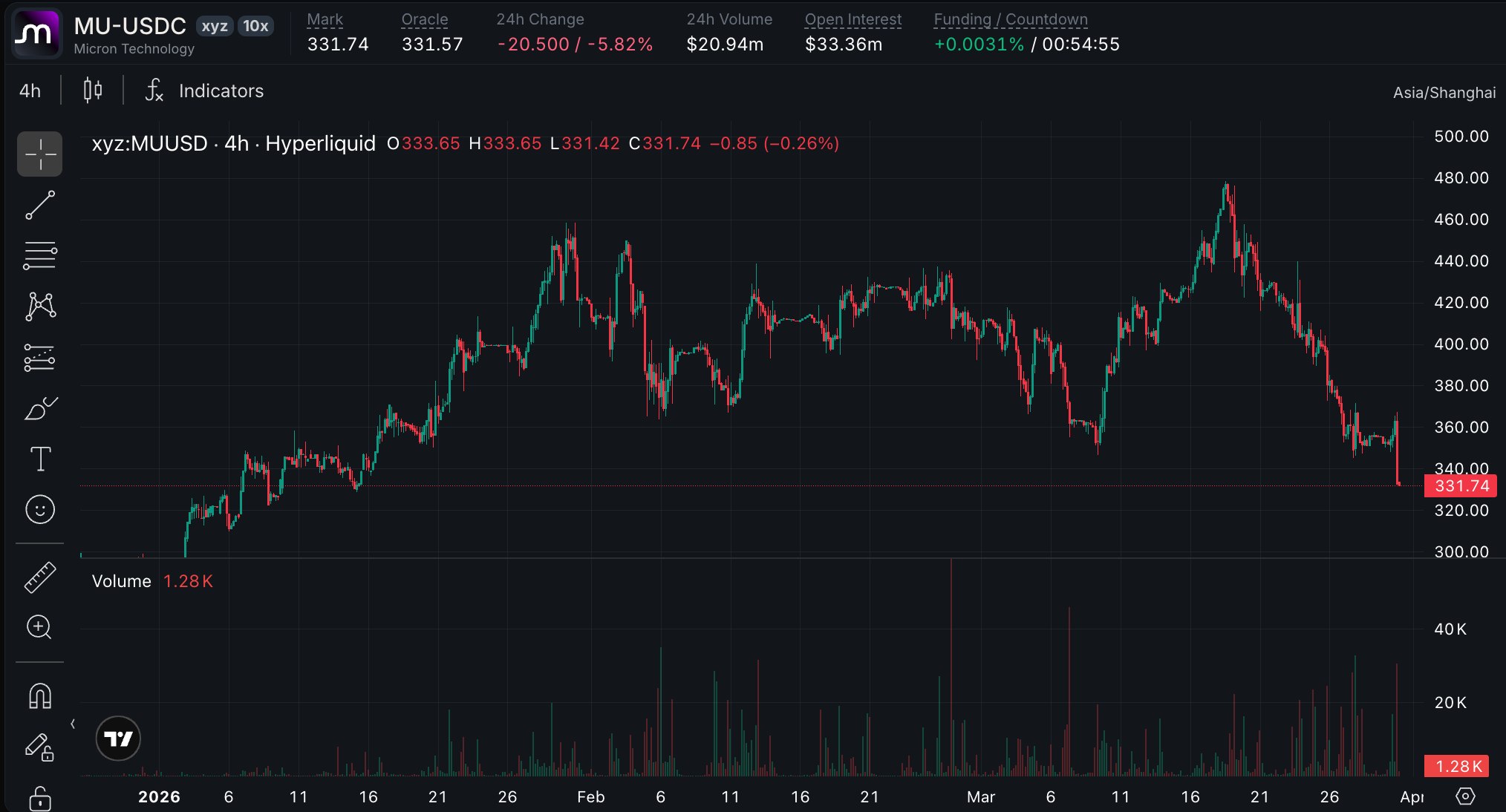Open chart settings gear icon
The image size is (1506, 812).
click(1465, 796)
